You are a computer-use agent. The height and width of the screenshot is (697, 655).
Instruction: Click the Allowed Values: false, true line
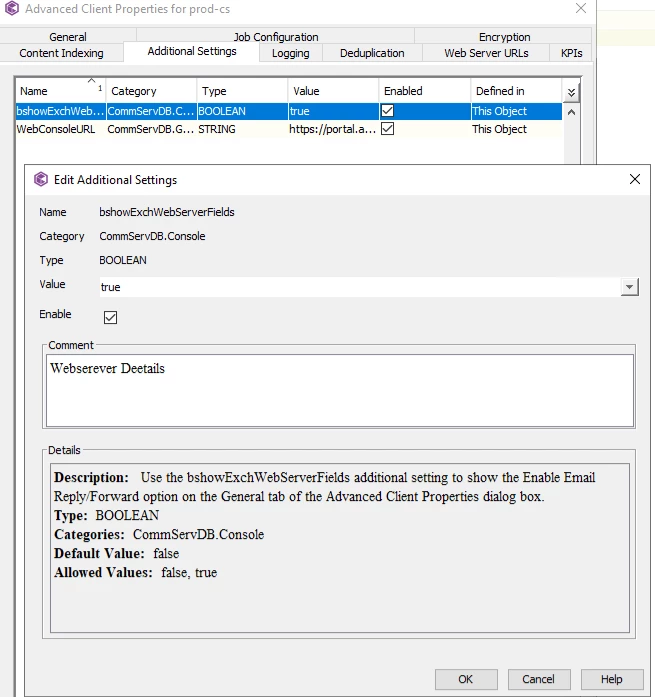pos(136,573)
